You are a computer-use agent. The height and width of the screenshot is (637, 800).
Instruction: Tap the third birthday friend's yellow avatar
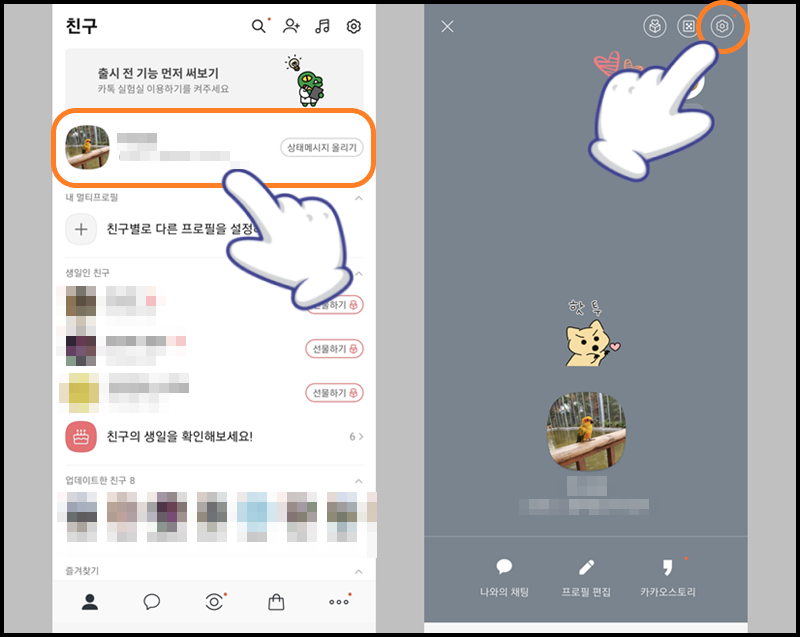click(80, 393)
